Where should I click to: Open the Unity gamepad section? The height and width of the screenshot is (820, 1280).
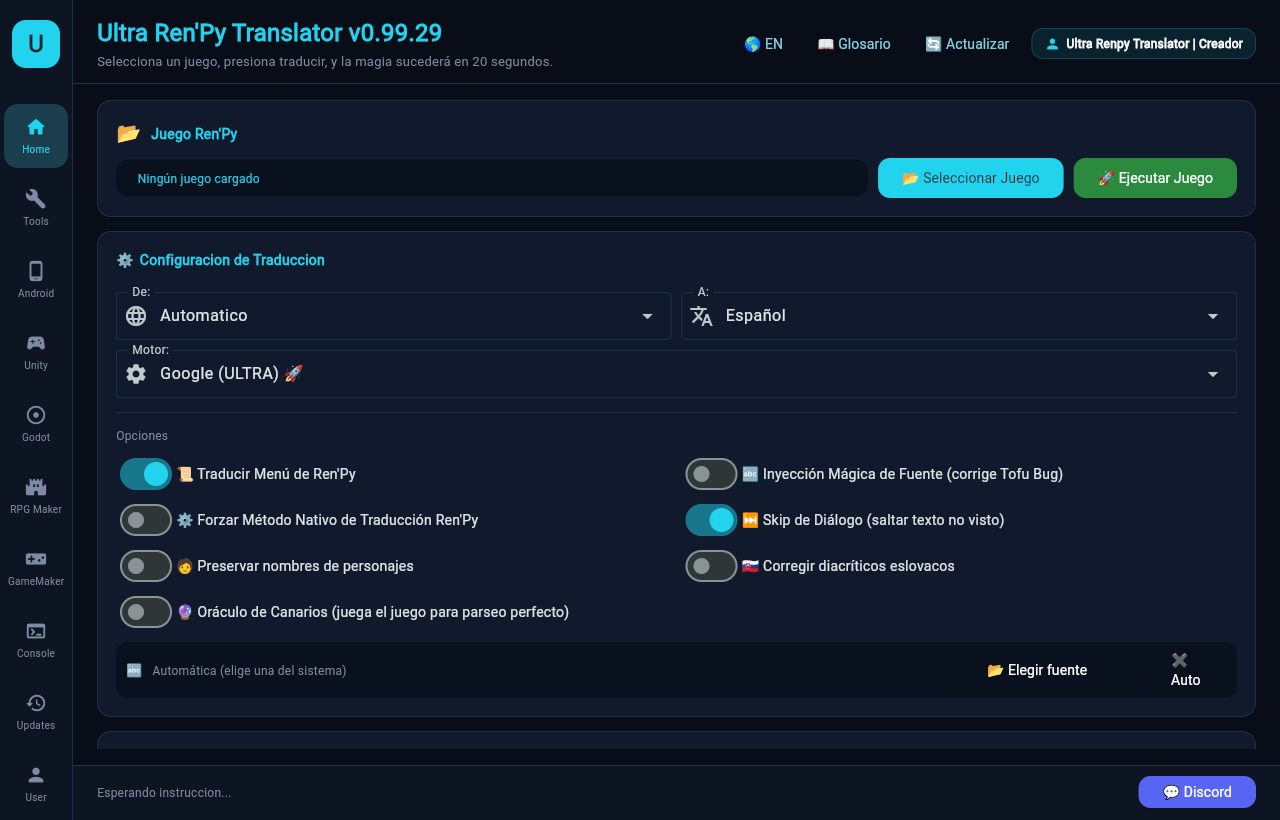pos(36,352)
